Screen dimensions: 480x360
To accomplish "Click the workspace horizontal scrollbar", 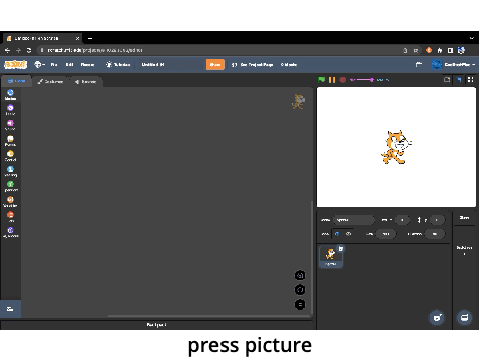I will [x=209, y=316].
